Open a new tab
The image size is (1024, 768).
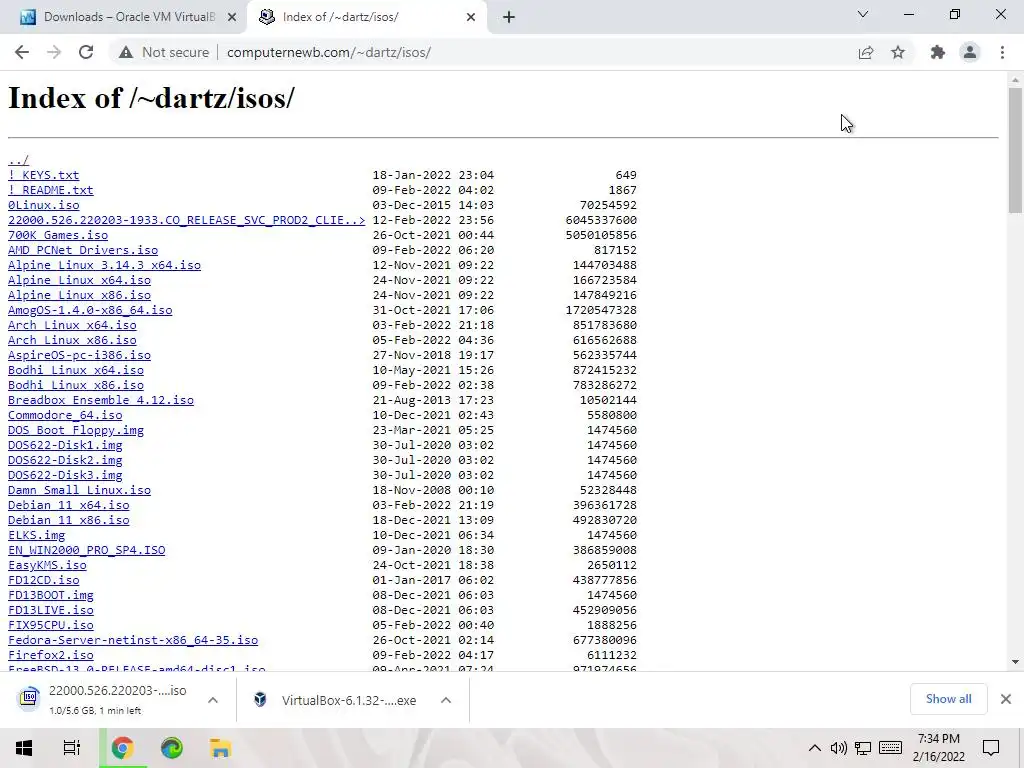509,17
